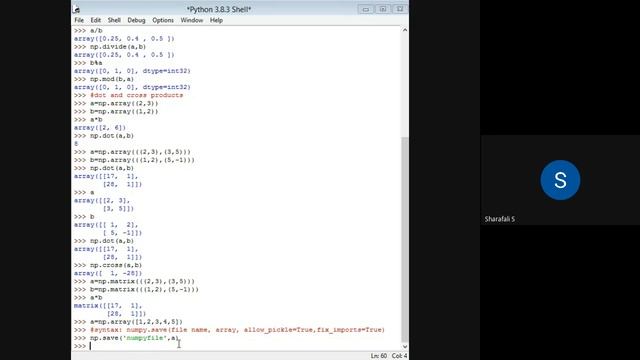640x360 pixels.
Task: Maximize the Python 3.8.3 Shell window
Action: (x=383, y=9)
